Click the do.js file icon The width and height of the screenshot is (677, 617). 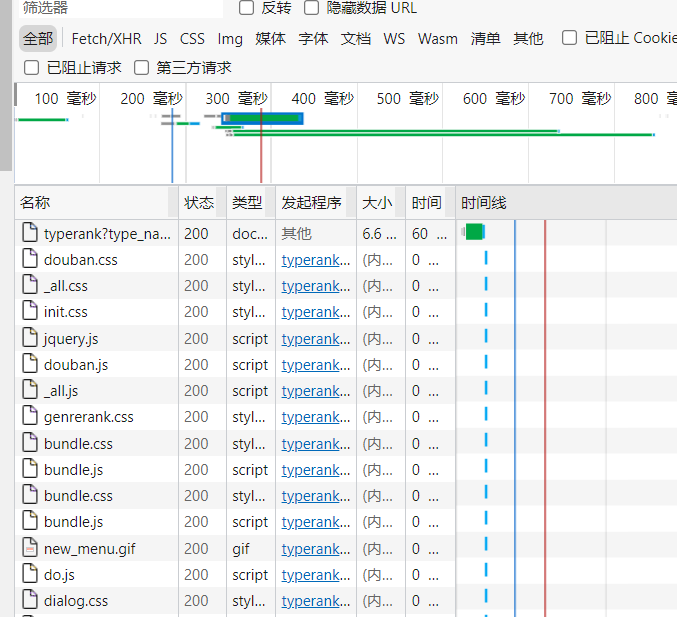[x=30, y=573]
